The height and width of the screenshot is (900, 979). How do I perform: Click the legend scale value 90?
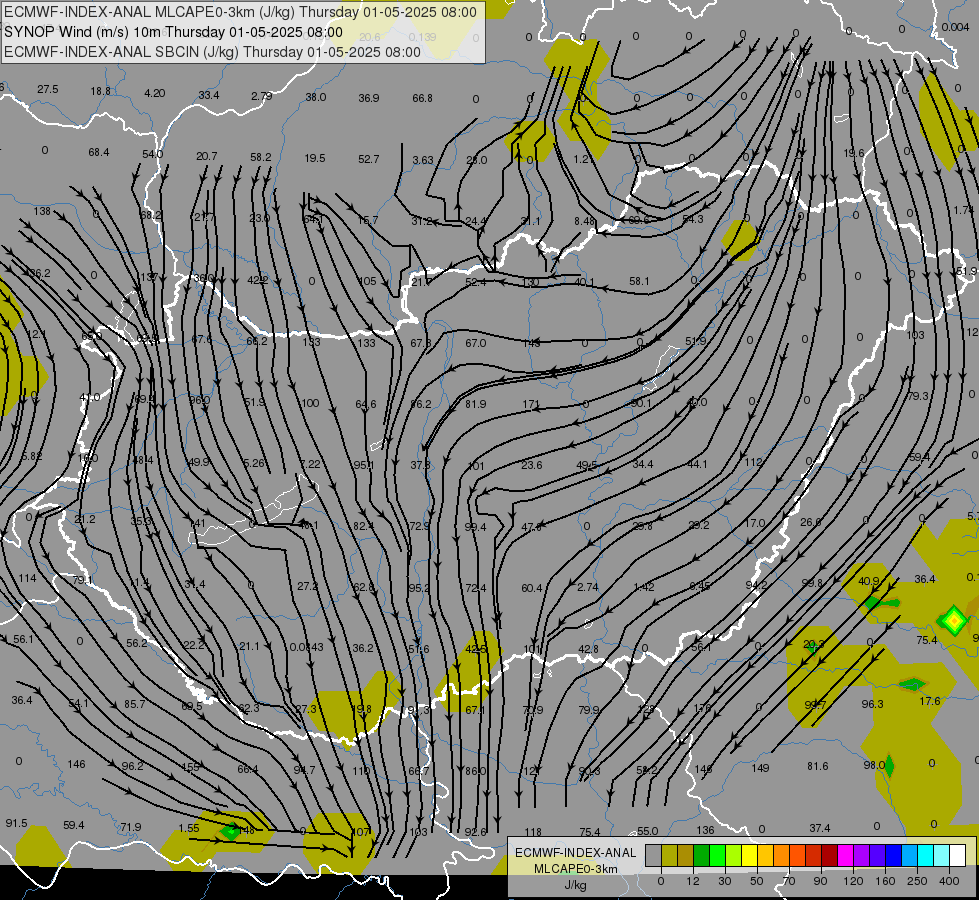point(820,881)
